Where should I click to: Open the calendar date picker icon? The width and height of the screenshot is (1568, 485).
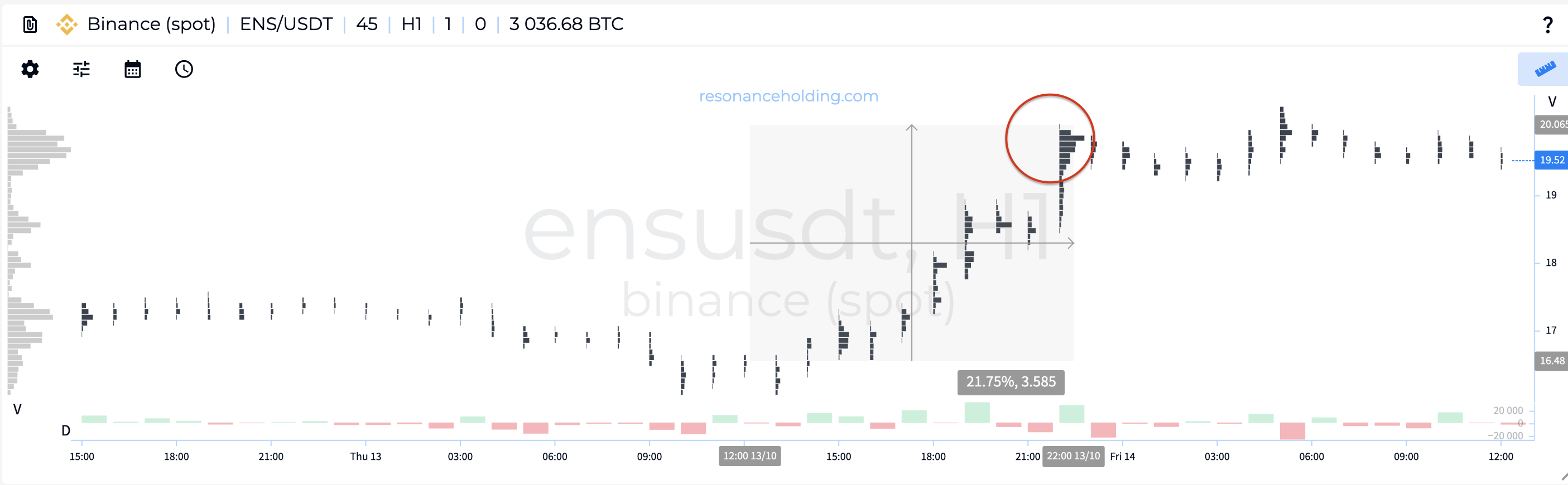pyautogui.click(x=133, y=69)
